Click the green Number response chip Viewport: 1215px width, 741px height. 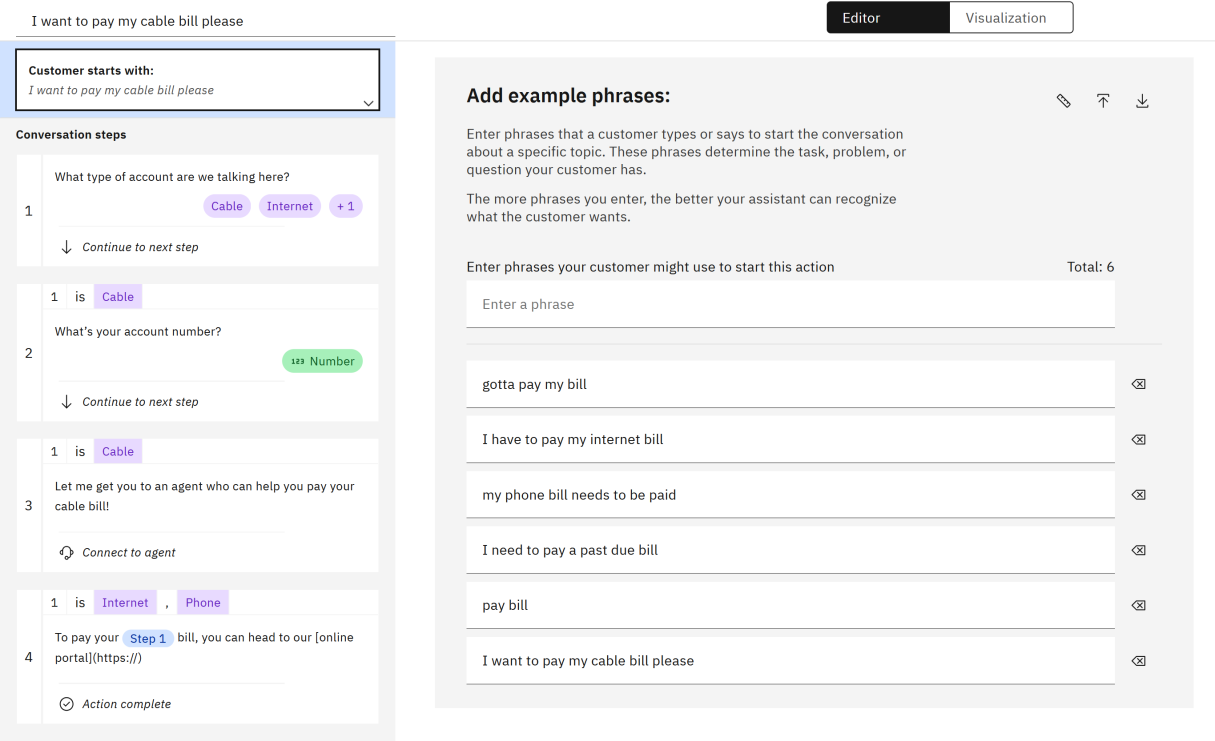[x=322, y=361]
